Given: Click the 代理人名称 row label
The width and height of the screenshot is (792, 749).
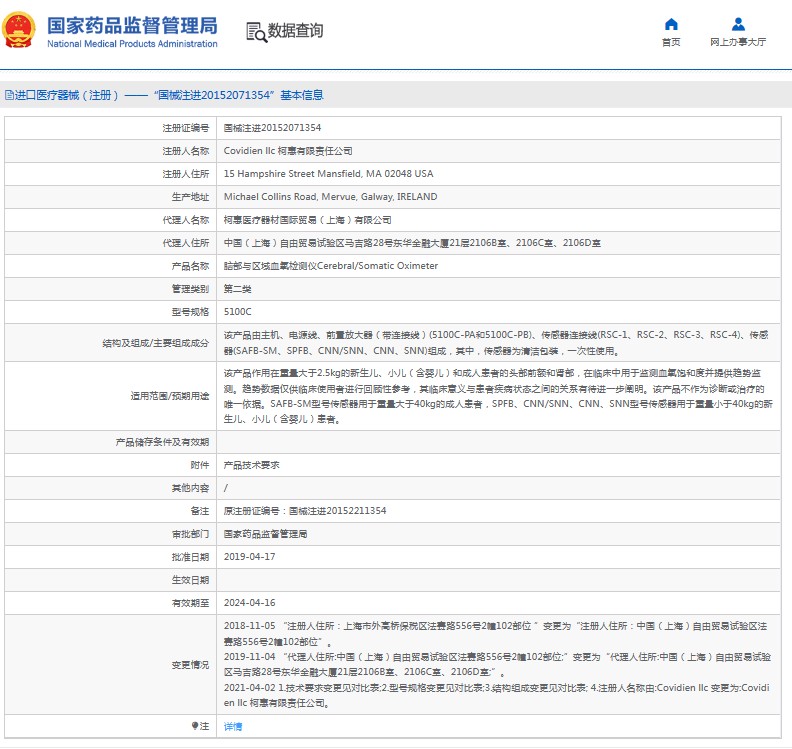Looking at the screenshot, I should click(x=185, y=220).
